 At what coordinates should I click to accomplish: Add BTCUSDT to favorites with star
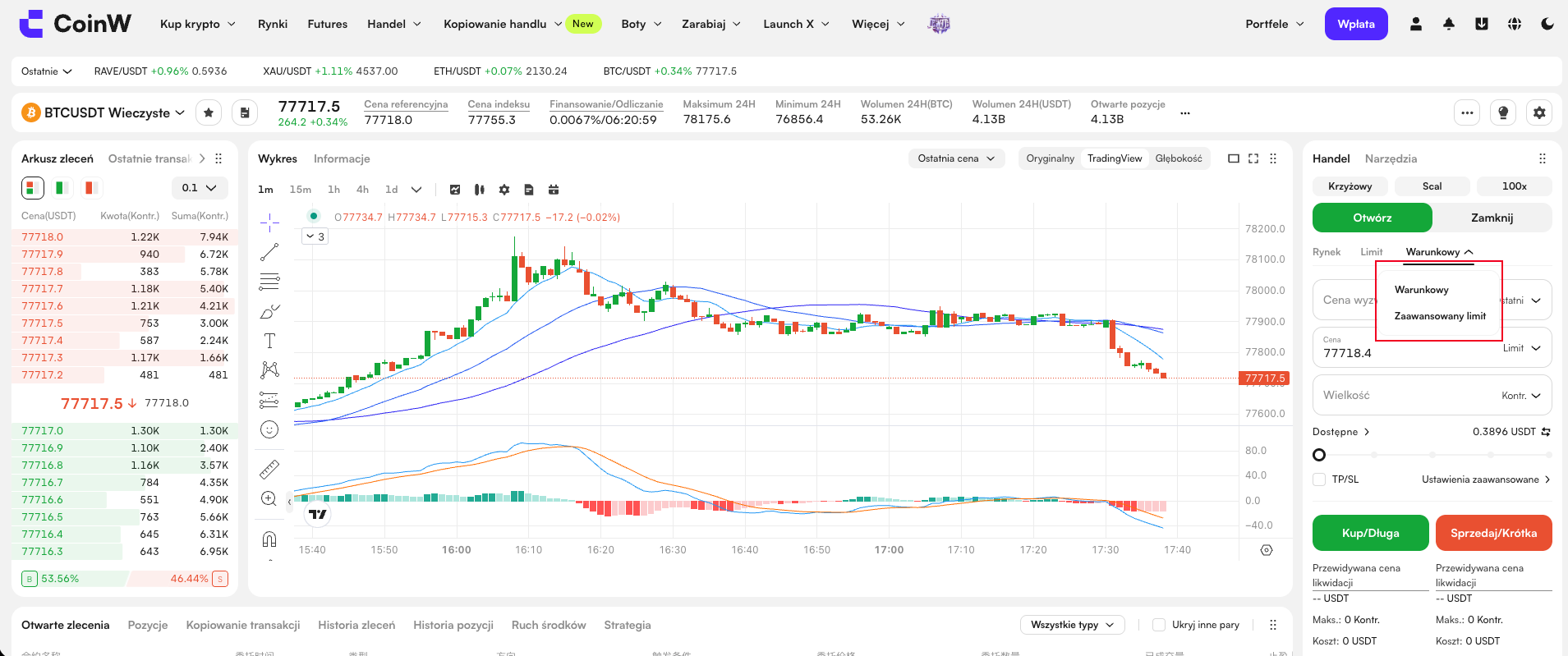point(209,112)
